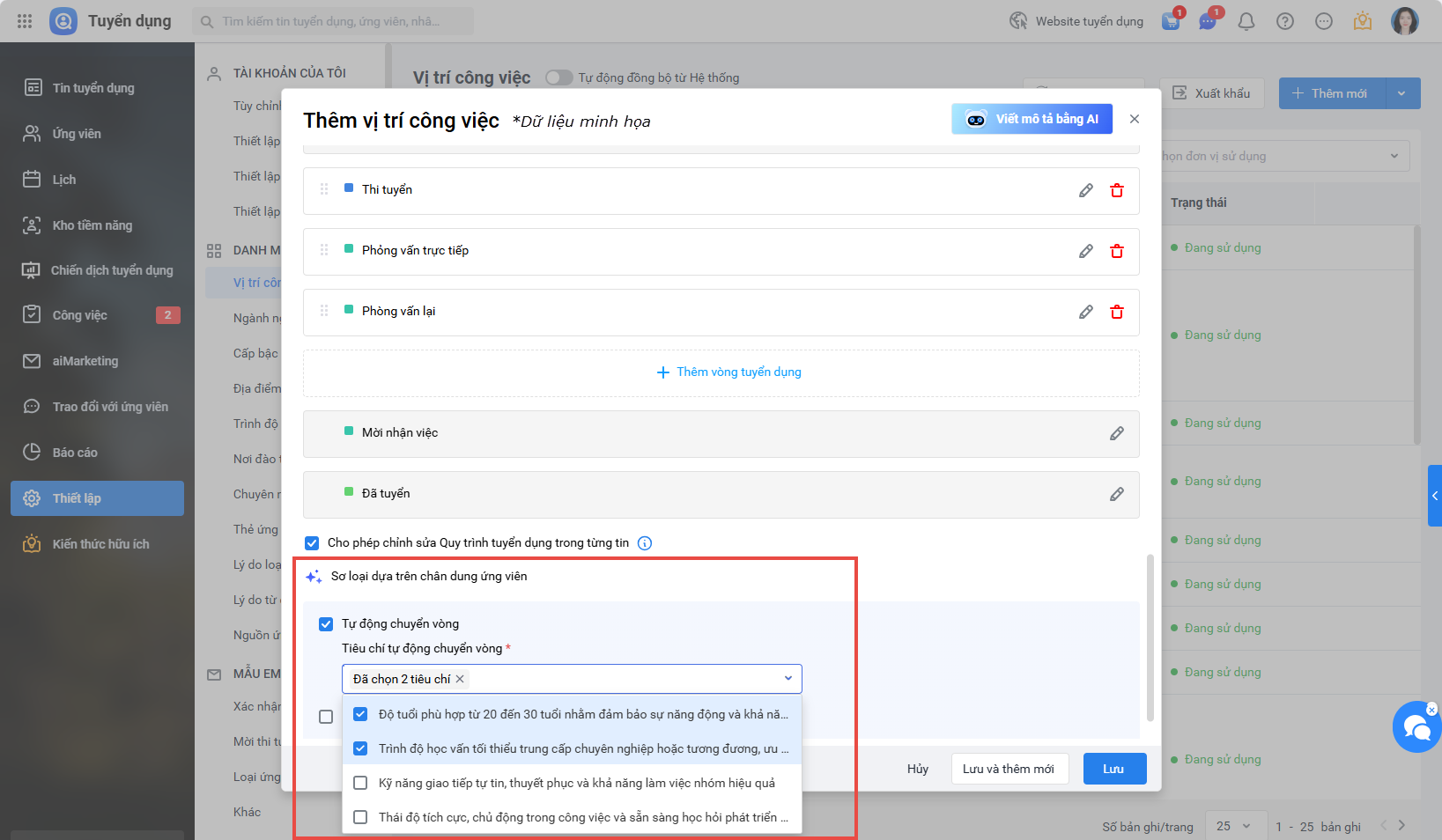
Task: Open Ứng viên in the sidebar
Action: point(77,134)
